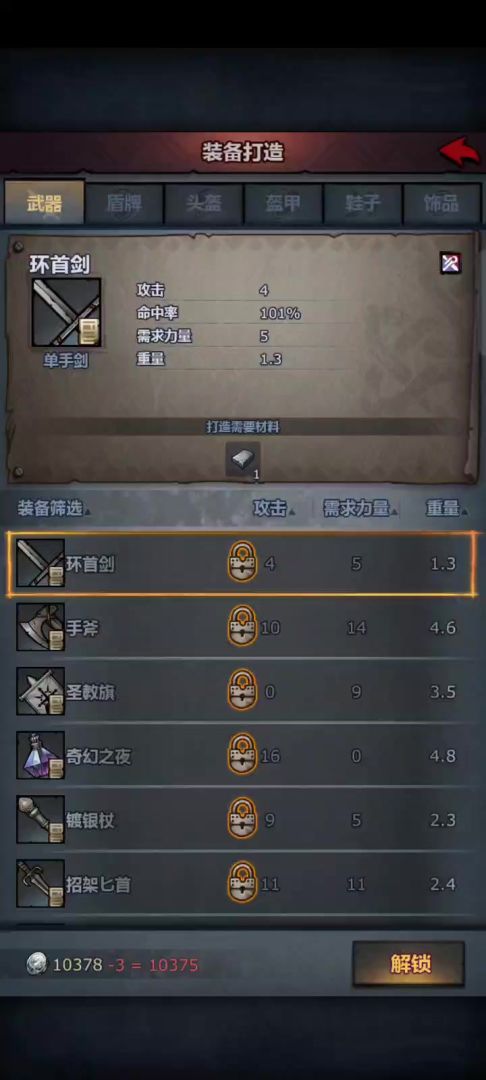Open the crossed tools icon in detail panel
The image size is (486, 1080).
(x=451, y=262)
